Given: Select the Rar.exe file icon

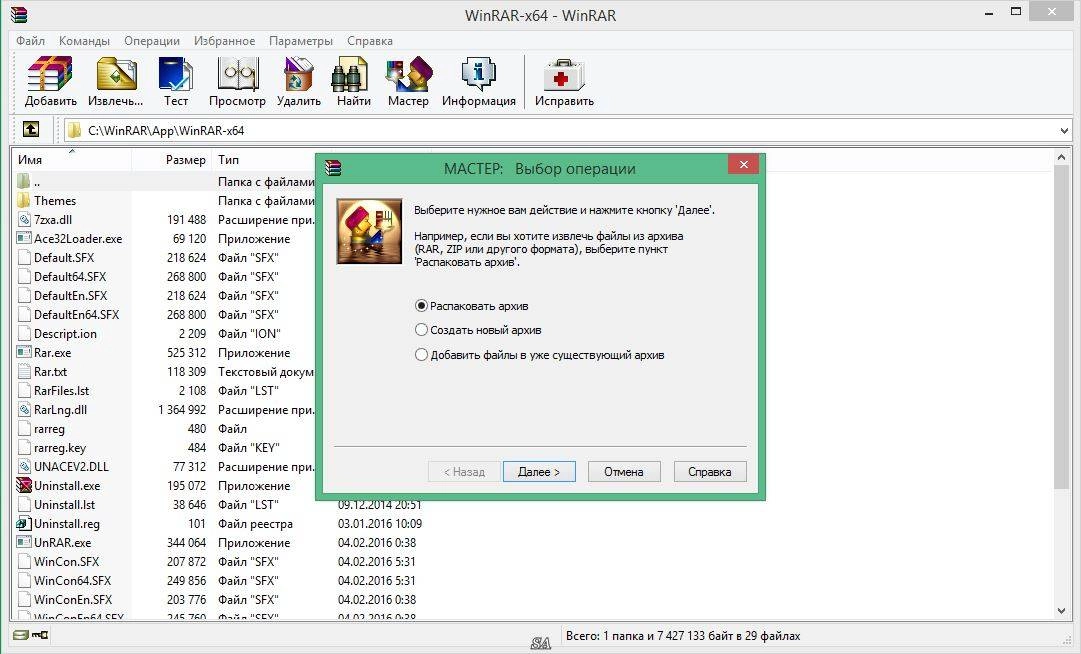Looking at the screenshot, I should coord(24,352).
